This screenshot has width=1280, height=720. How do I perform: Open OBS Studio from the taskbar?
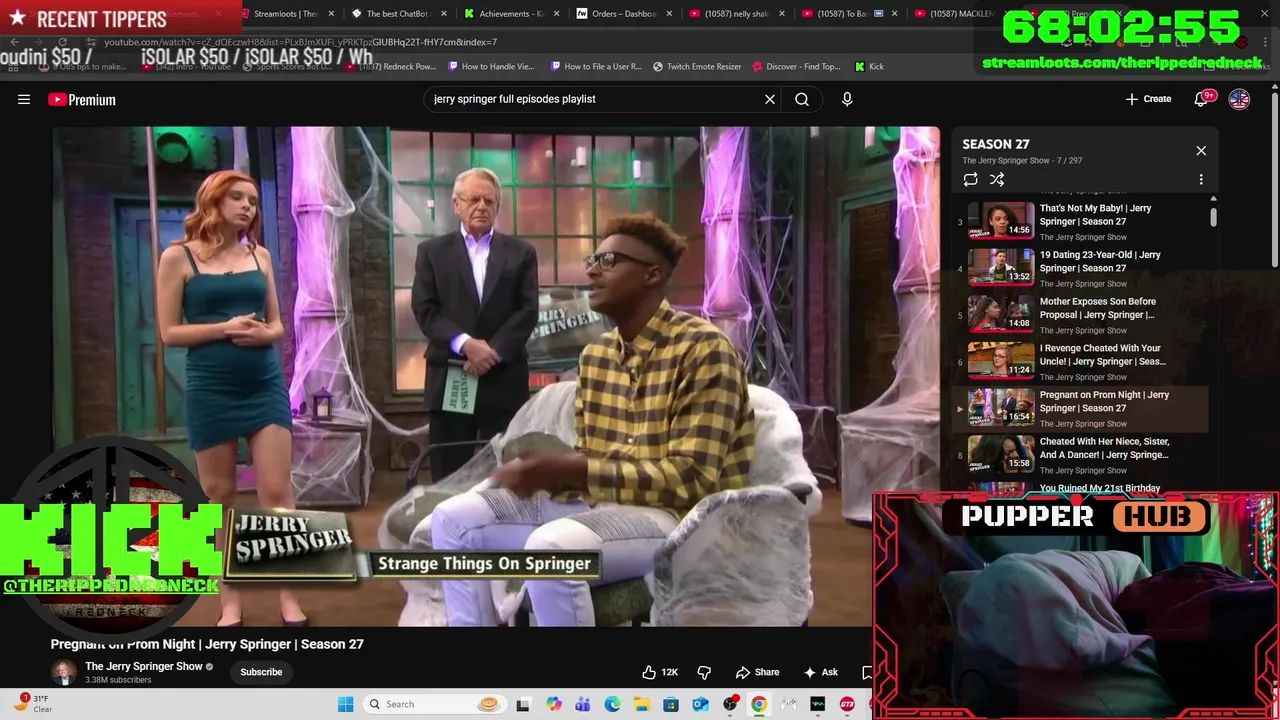[730, 704]
